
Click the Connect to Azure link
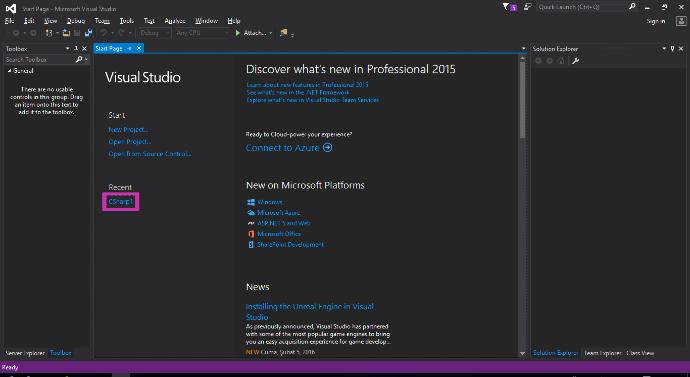click(x=282, y=148)
